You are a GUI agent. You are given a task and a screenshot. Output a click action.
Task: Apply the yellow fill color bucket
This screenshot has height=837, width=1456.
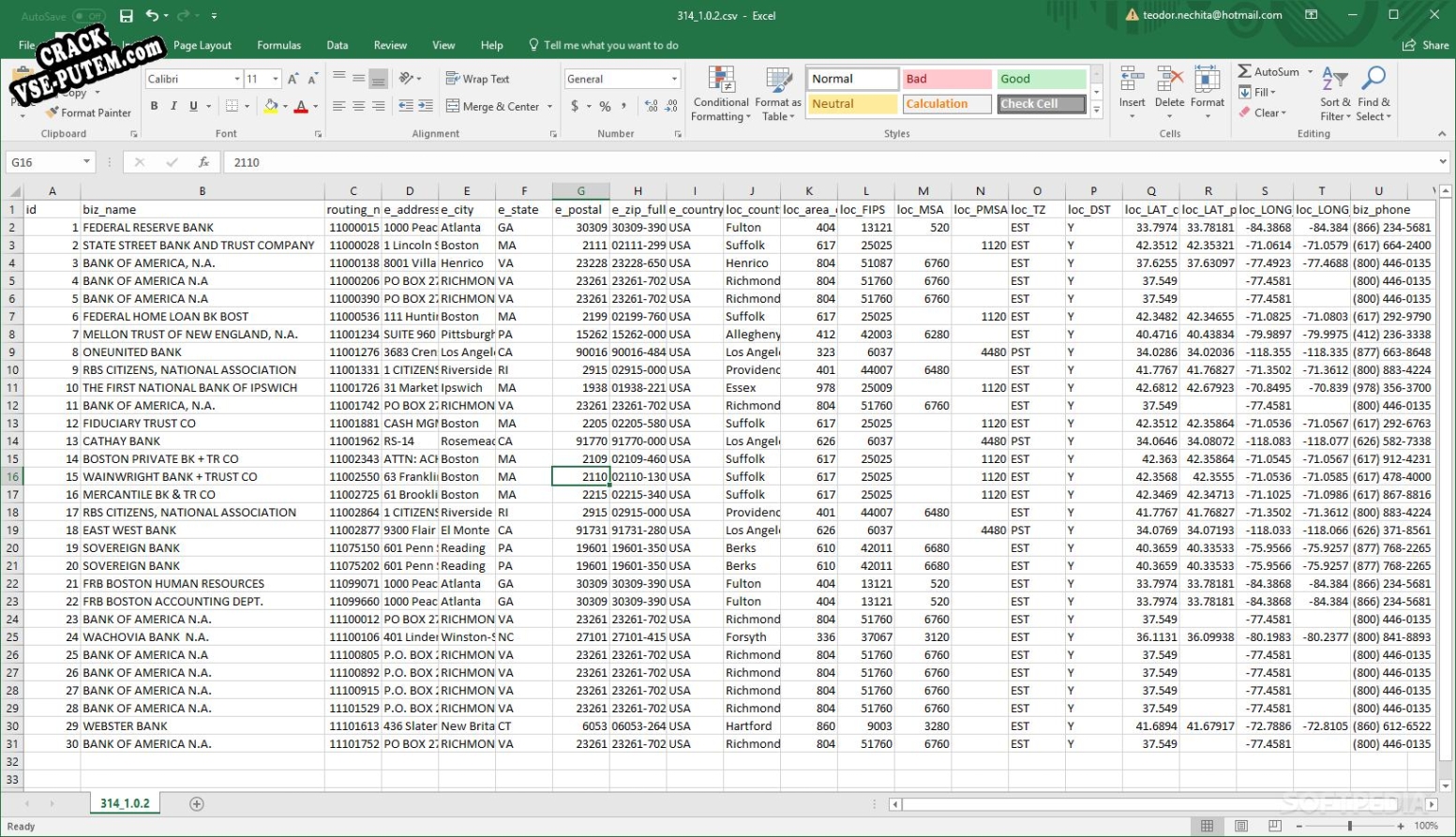271,107
